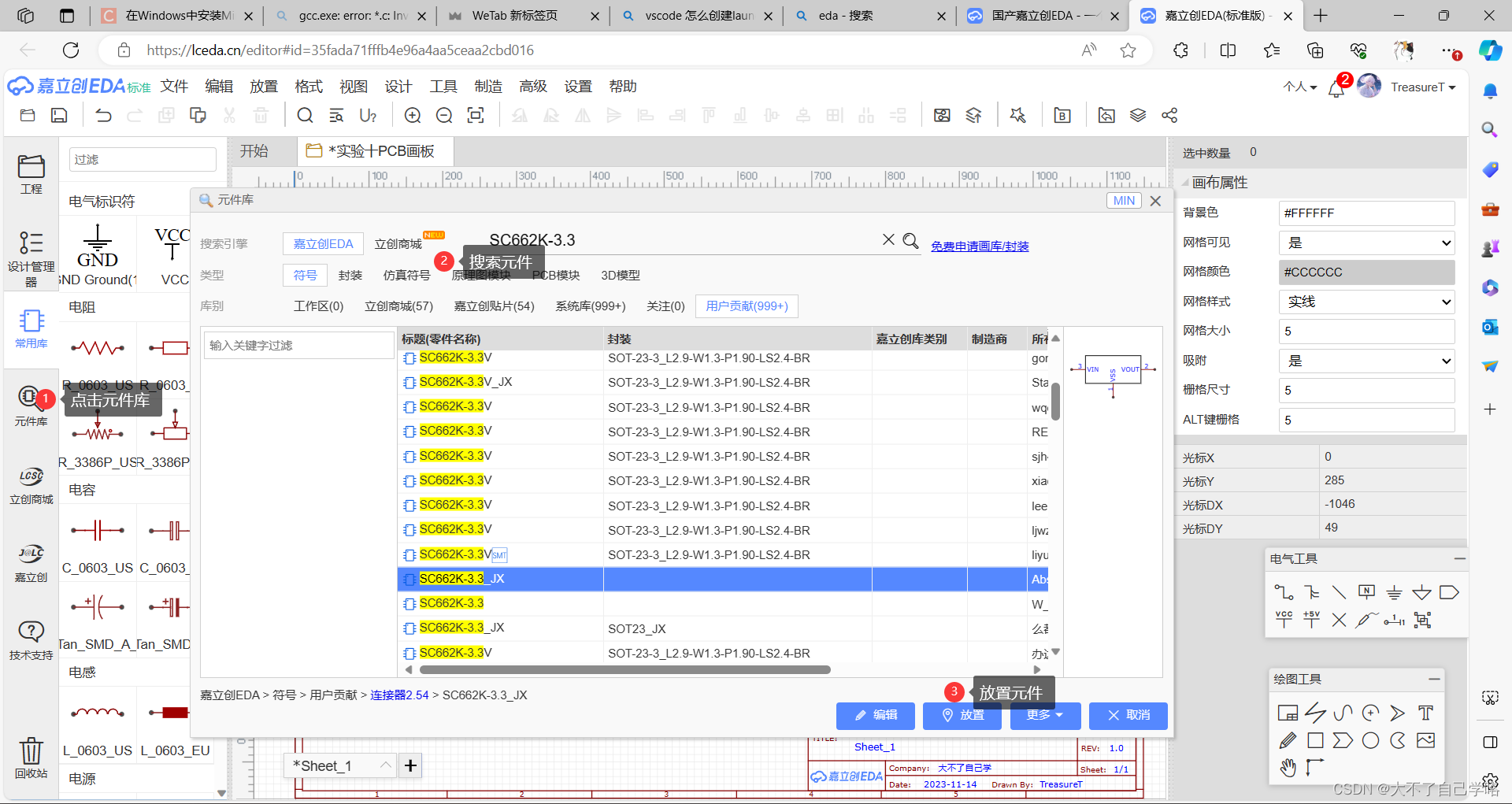Select the highlighted SC662K-3.3_JX list row
The height and width of the screenshot is (804, 1512).
point(551,579)
